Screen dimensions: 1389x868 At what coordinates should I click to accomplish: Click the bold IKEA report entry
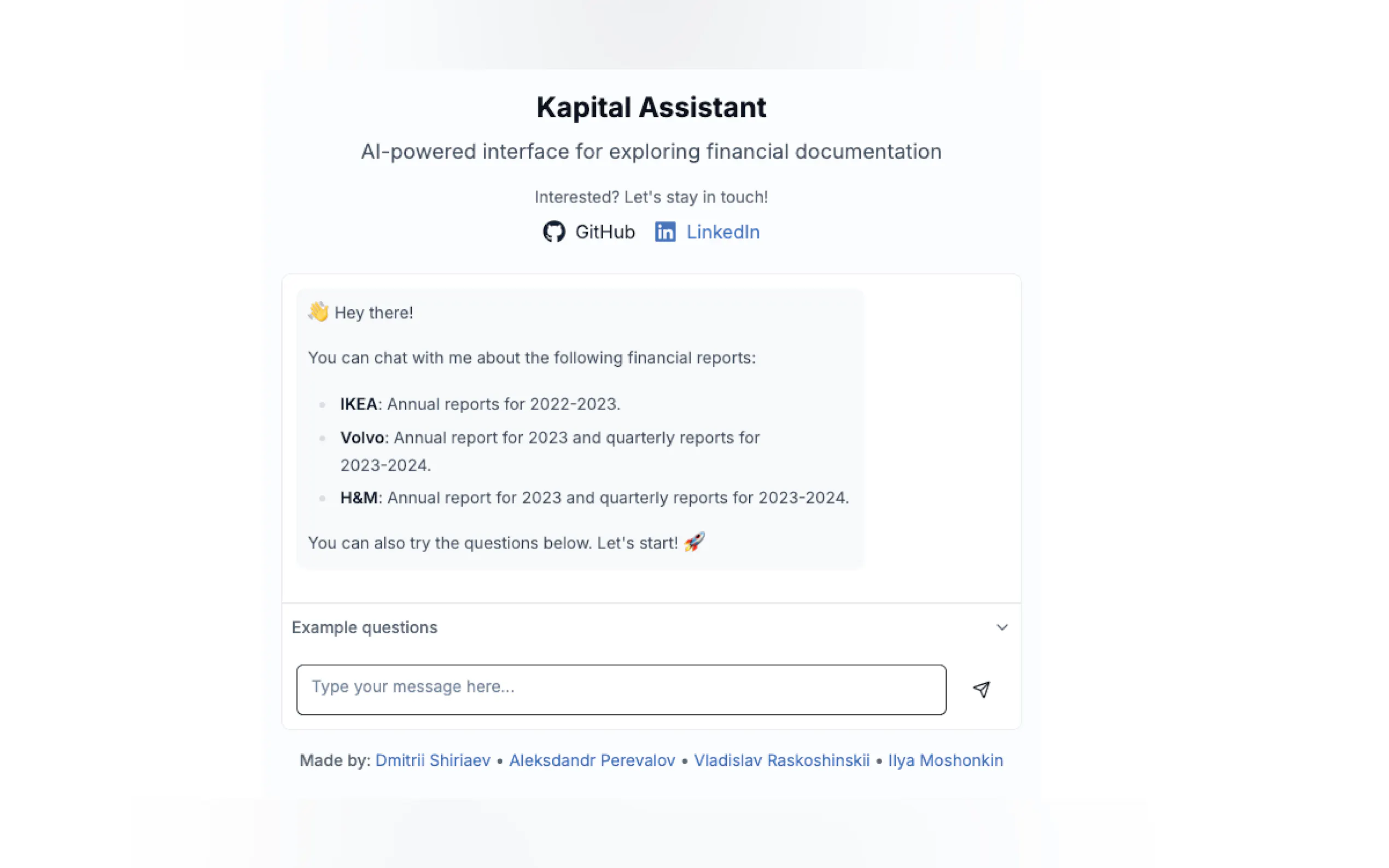(358, 404)
